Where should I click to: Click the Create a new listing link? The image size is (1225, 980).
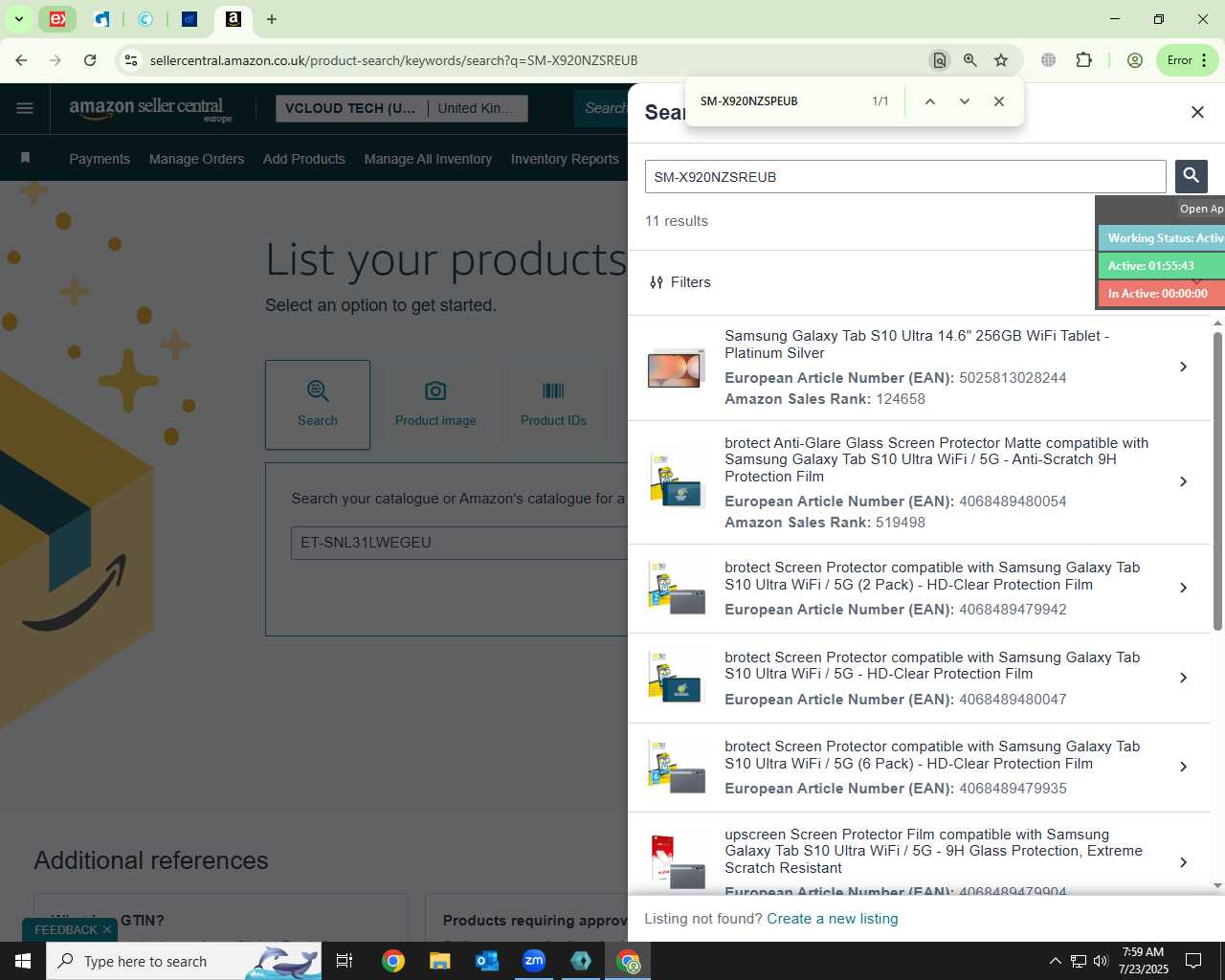(833, 919)
